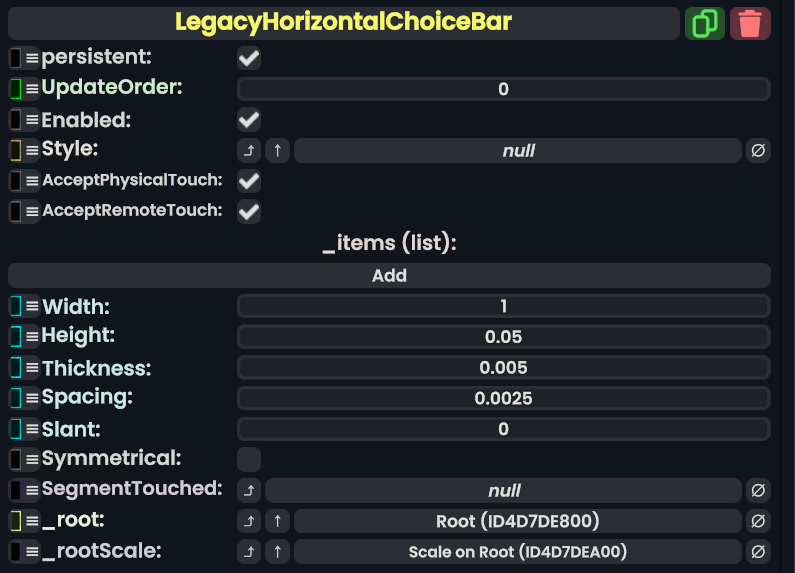Click the Thickness value field showing 0.005

503,368
